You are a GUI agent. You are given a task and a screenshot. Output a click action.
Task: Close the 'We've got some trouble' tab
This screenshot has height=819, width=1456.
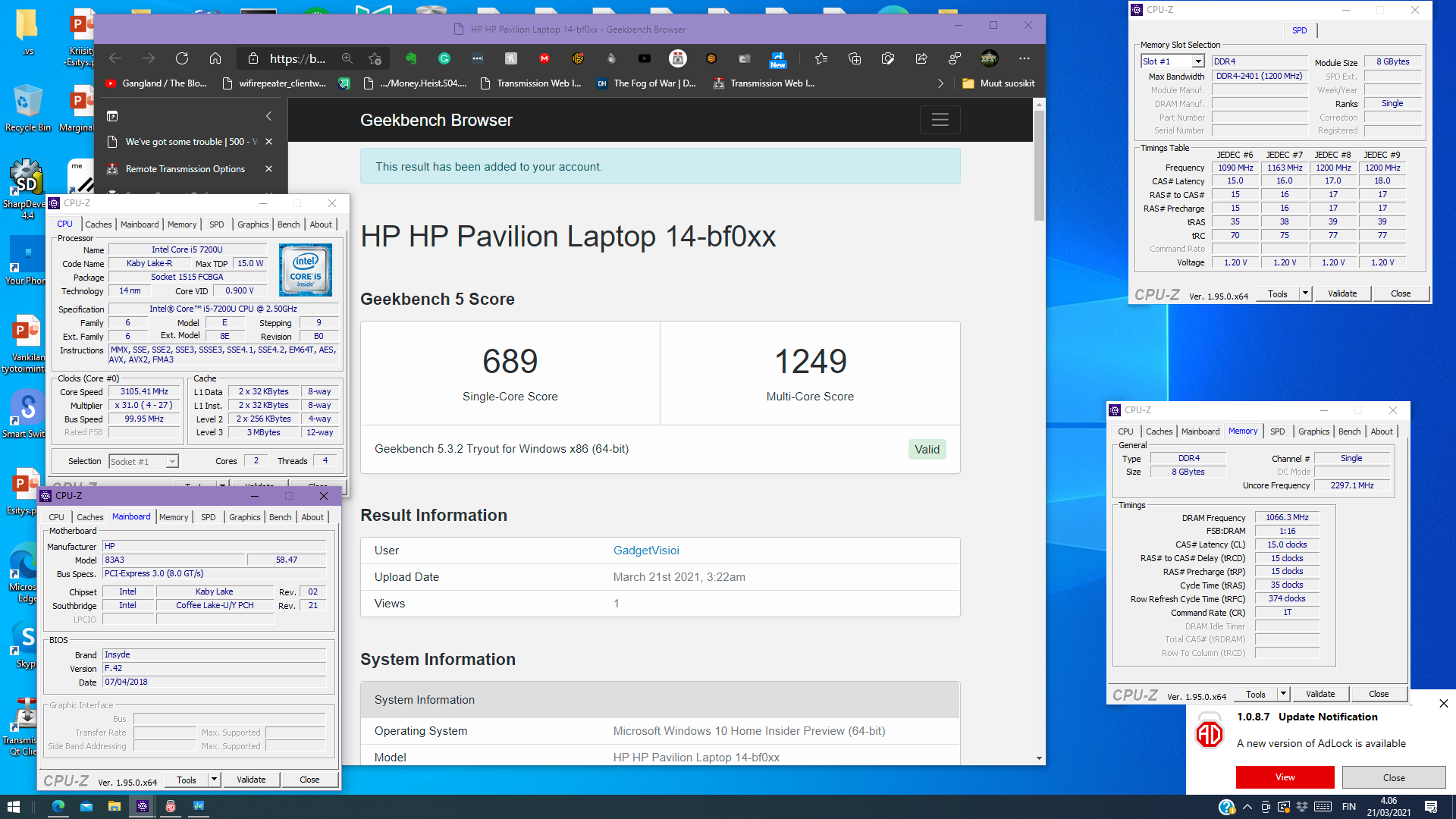268,142
